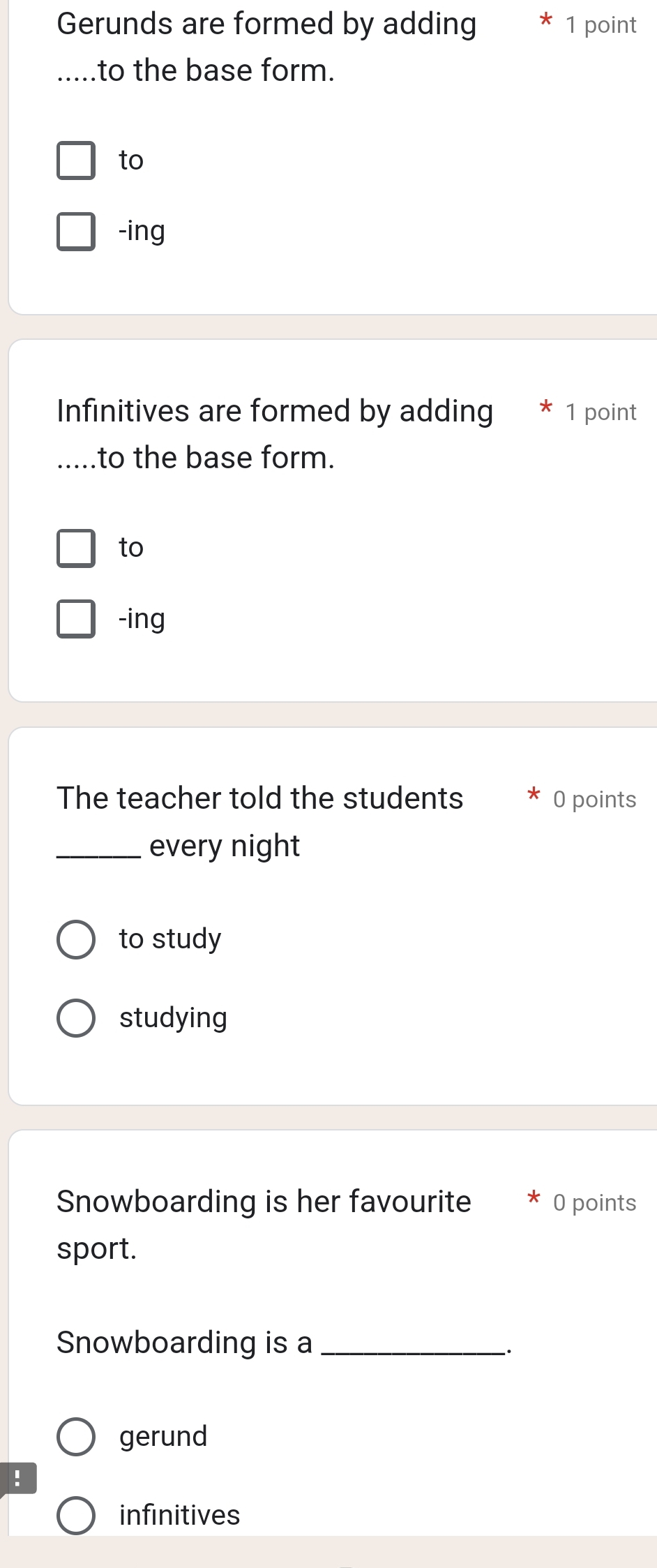Check the 'to' option for the Gerunds question

(x=75, y=160)
